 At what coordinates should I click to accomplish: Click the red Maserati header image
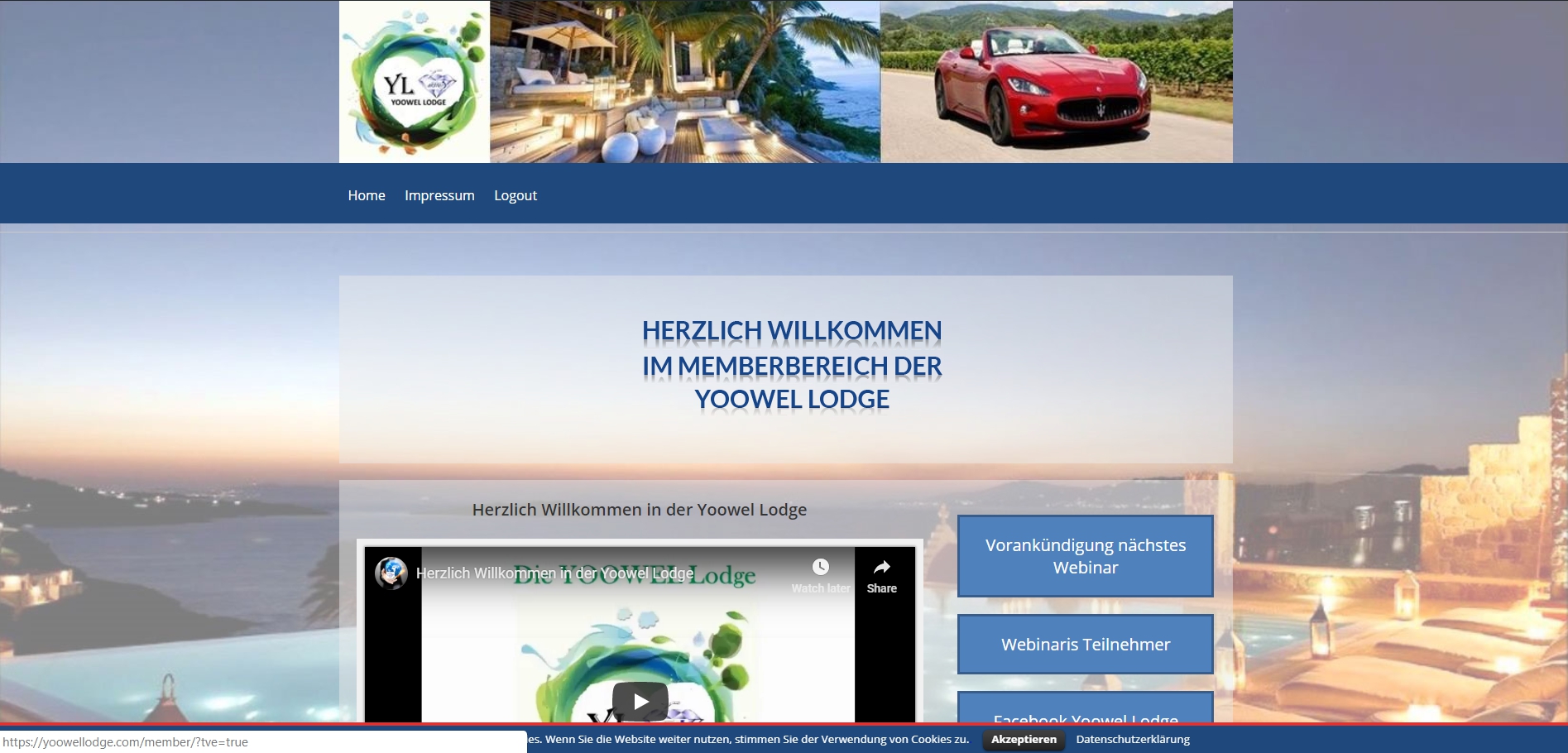point(1057,81)
